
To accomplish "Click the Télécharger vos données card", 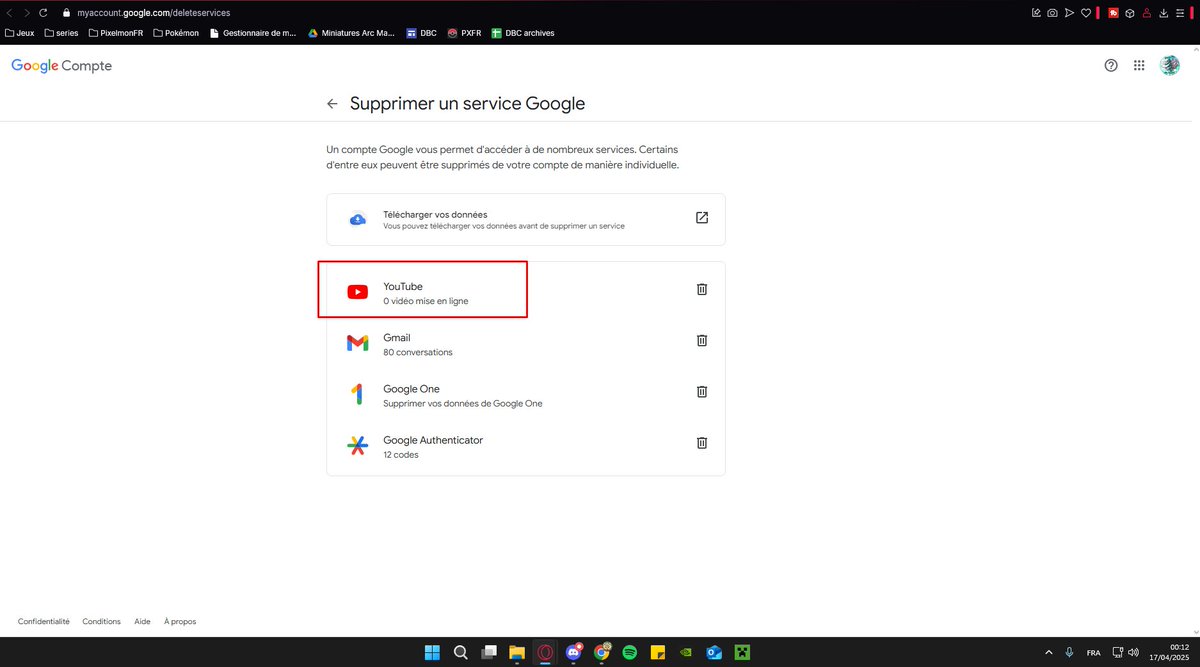I will [525, 219].
